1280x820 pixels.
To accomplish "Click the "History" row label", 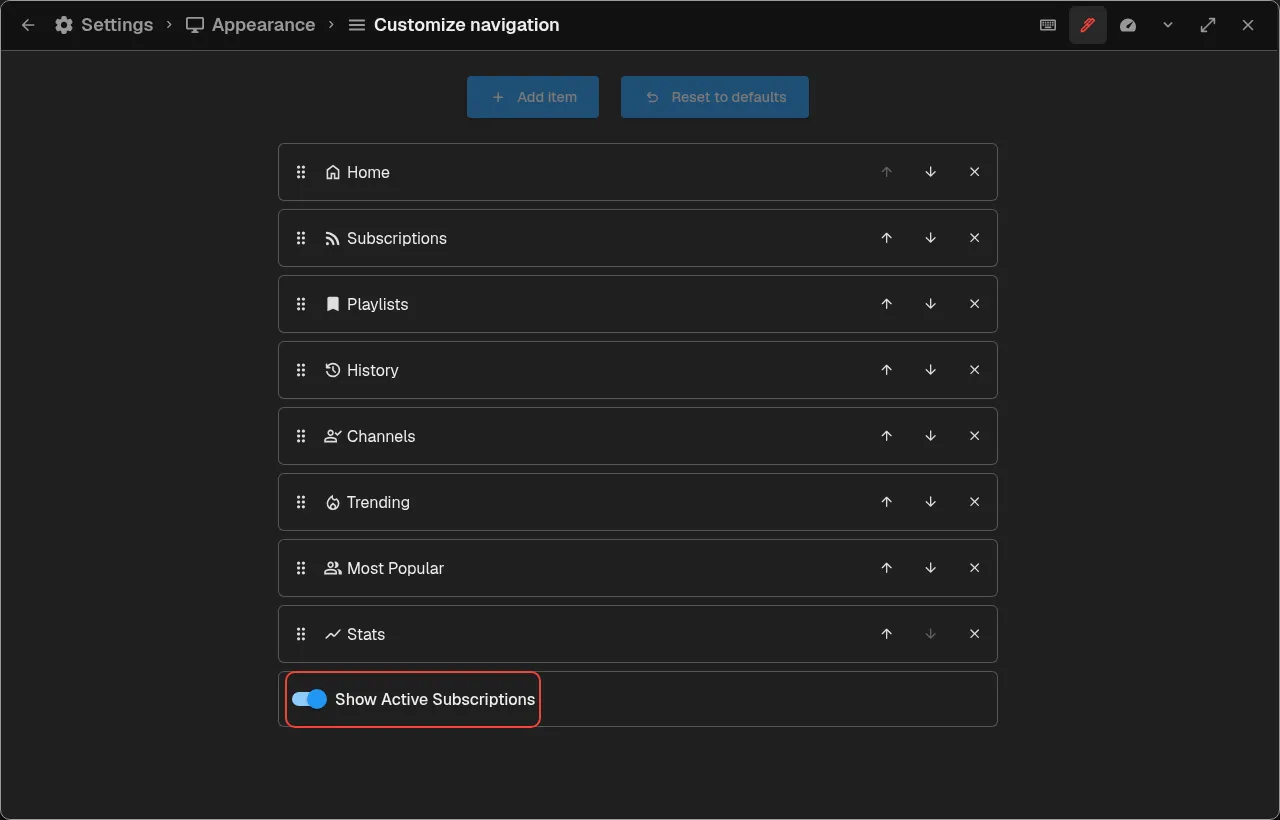I will pos(373,370).
